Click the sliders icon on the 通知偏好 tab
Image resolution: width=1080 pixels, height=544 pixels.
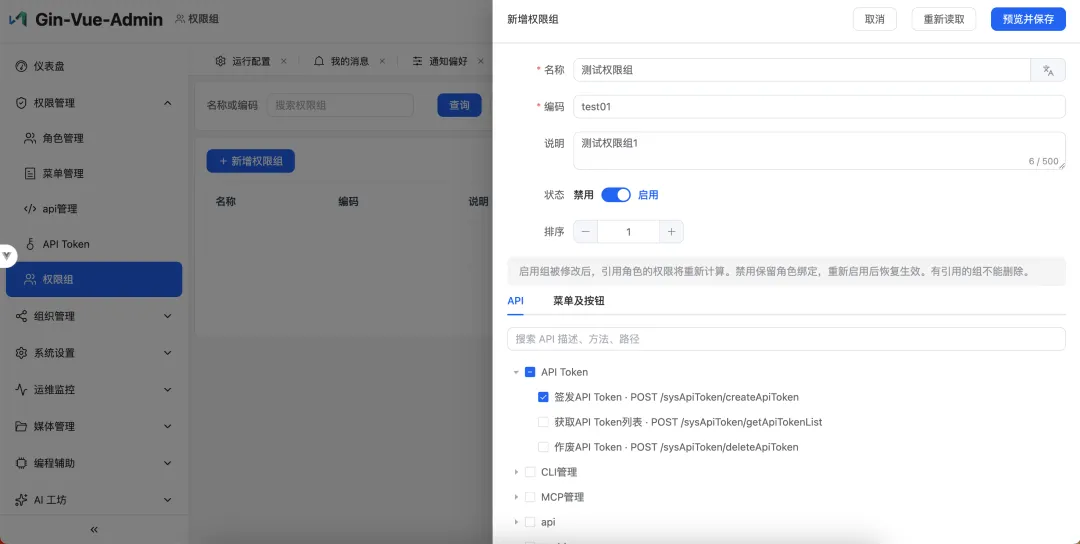pyautogui.click(x=417, y=61)
